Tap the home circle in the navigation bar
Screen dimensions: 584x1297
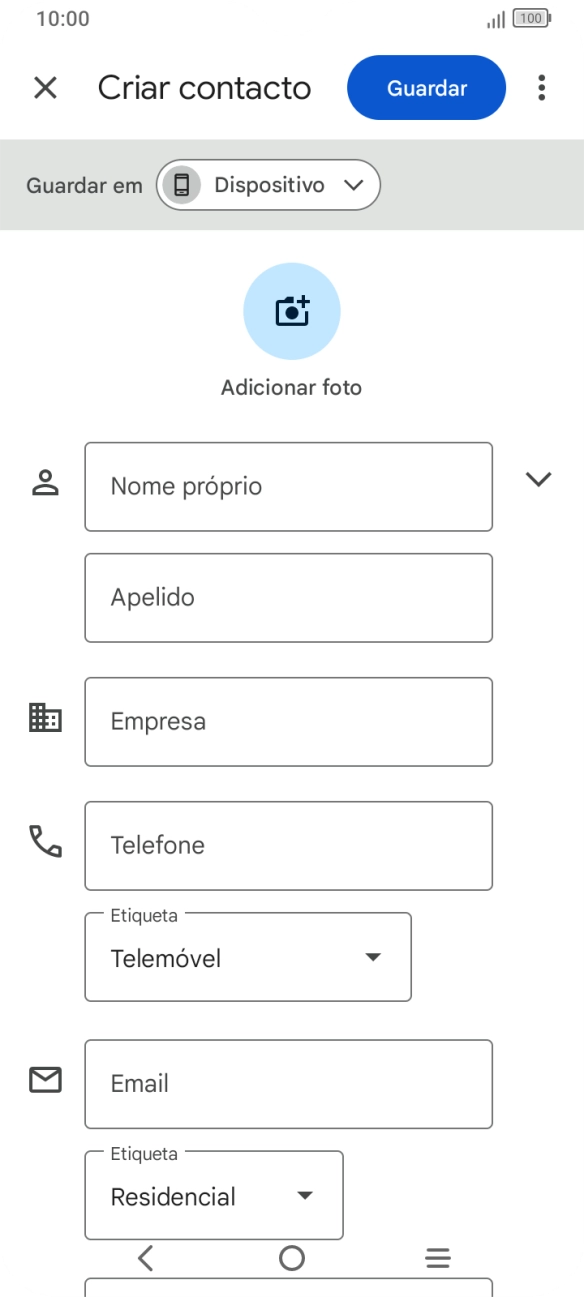[291, 1257]
